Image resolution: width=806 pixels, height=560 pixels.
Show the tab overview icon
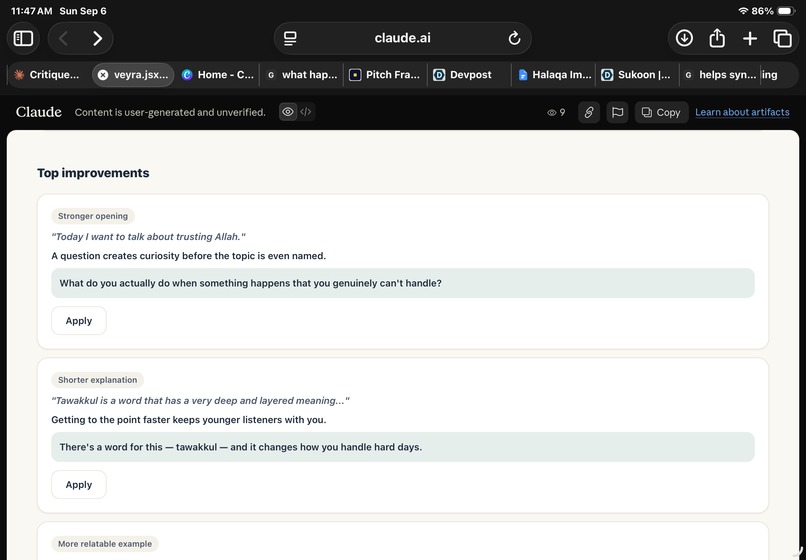pyautogui.click(x=782, y=39)
